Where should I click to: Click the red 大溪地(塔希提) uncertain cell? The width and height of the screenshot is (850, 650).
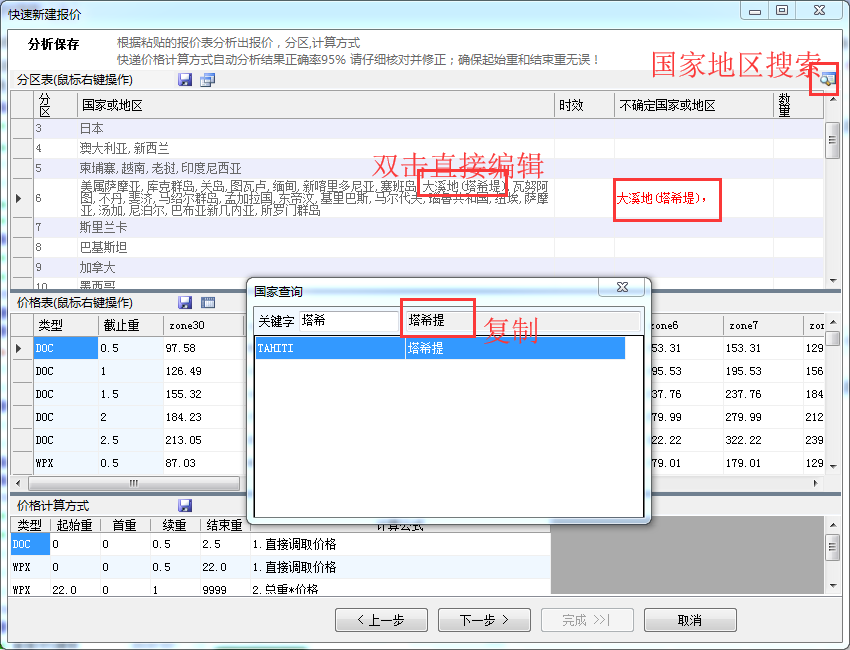672,199
